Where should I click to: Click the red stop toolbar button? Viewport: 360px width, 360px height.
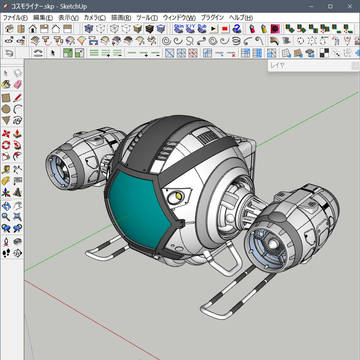tap(225, 29)
